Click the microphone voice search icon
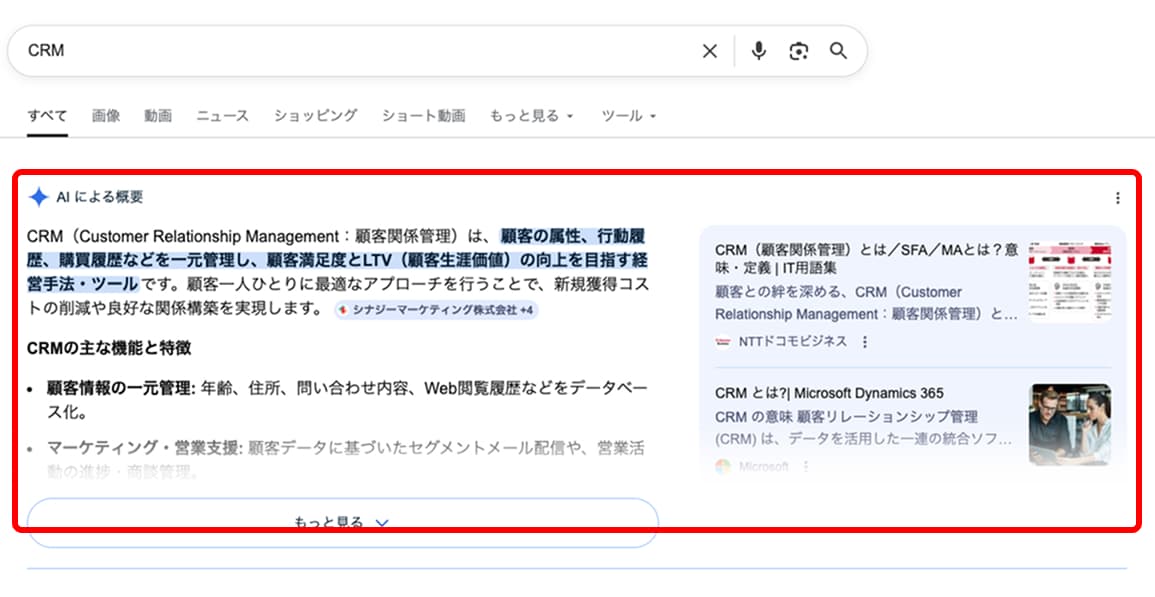Viewport: 1155px width, 597px height. 760,50
